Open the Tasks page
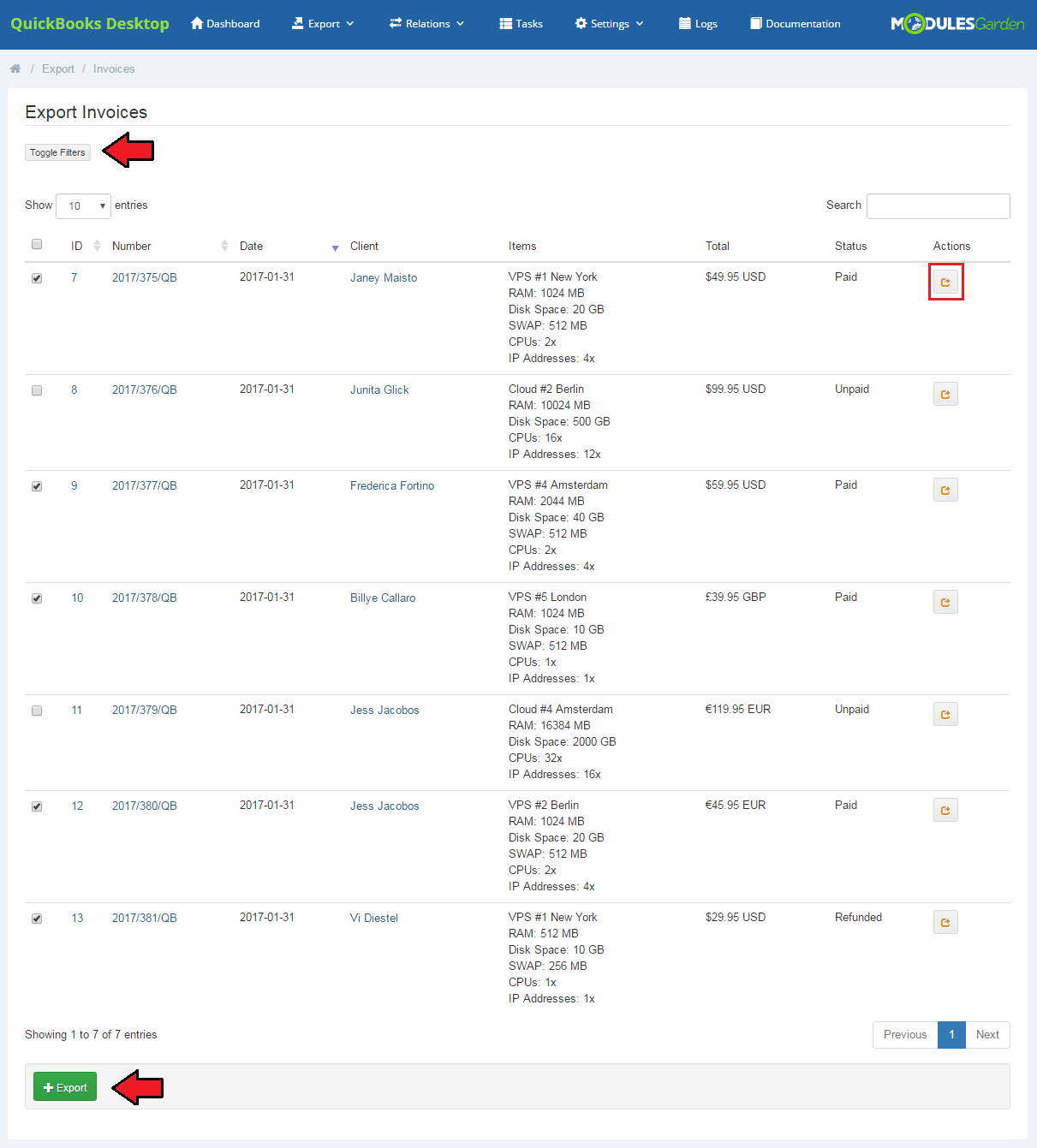The width and height of the screenshot is (1037, 1148). (x=521, y=24)
